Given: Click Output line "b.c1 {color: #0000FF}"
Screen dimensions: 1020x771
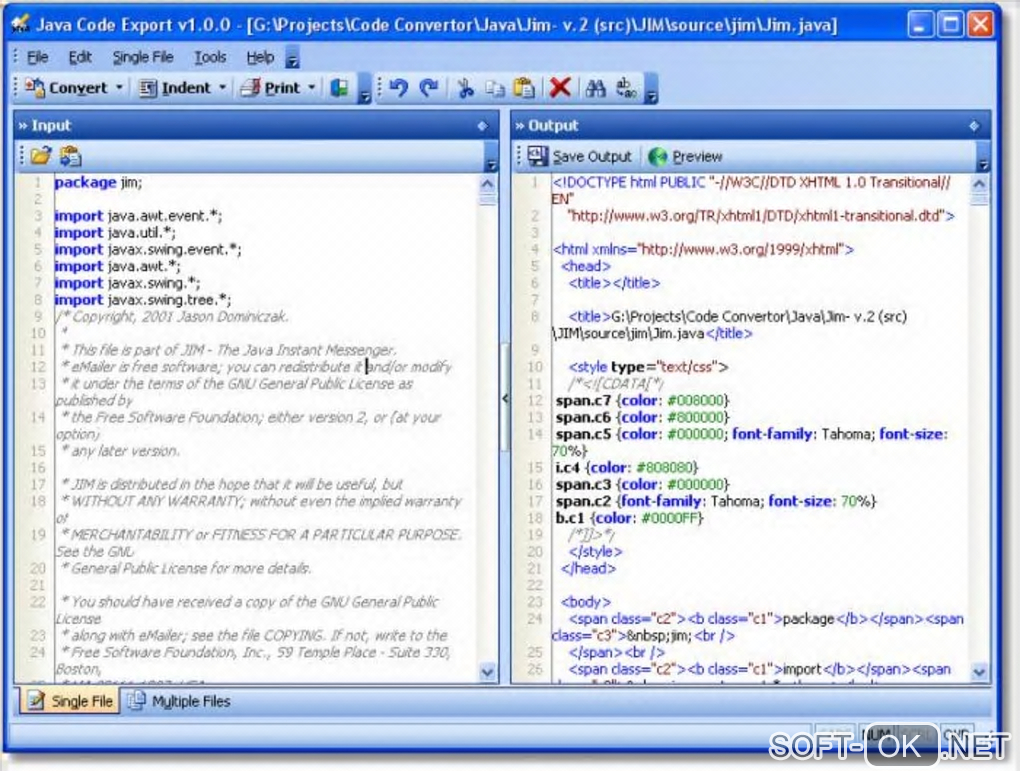Looking at the screenshot, I should 629,518.
